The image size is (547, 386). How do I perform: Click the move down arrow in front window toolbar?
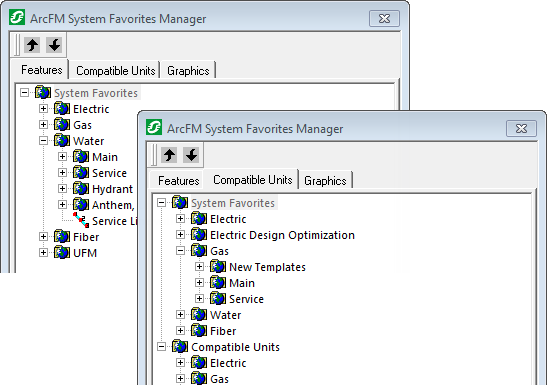pyautogui.click(x=191, y=155)
